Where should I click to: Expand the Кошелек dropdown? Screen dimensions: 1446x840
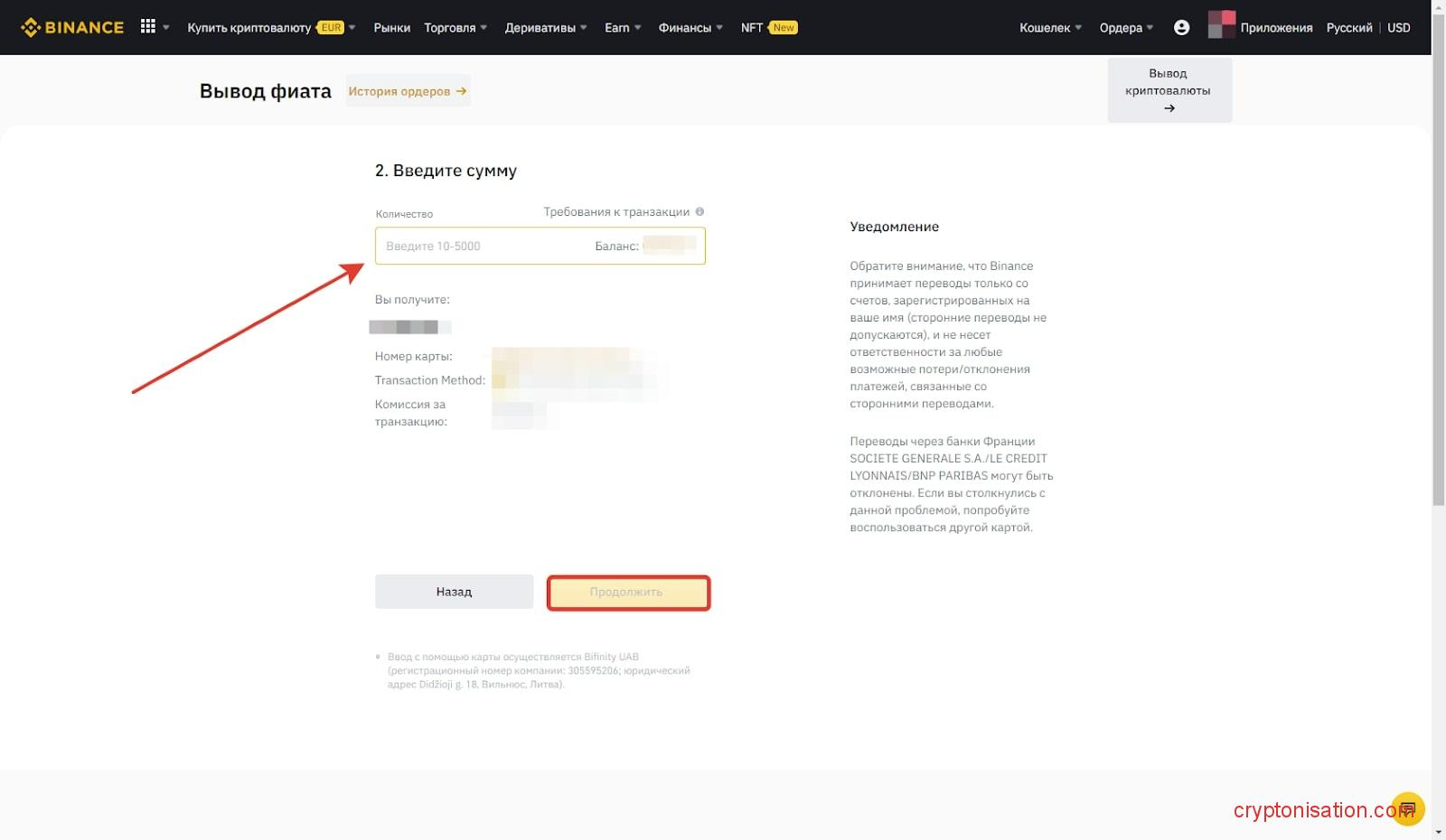(x=1047, y=27)
